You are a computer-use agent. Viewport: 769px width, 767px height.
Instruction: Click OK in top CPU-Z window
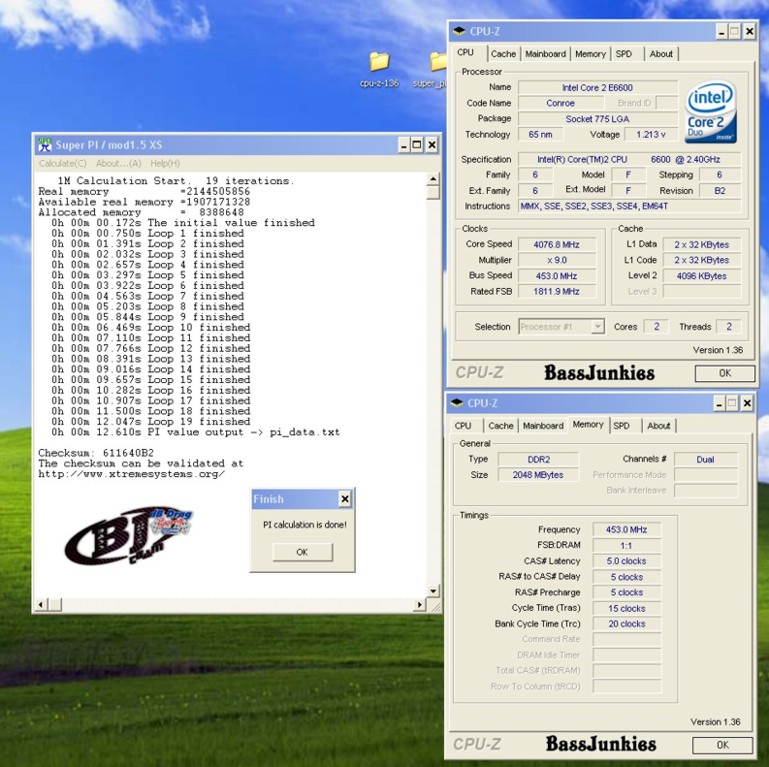[x=725, y=373]
